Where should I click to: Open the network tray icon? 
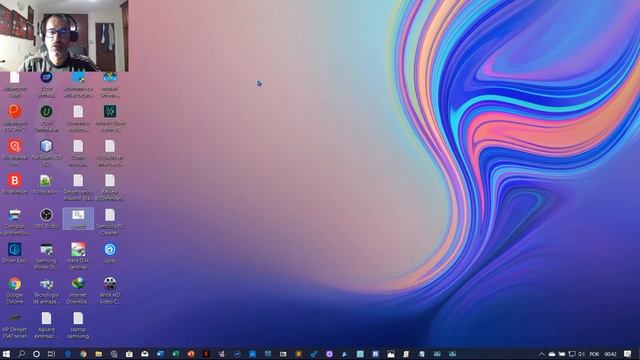(572, 354)
